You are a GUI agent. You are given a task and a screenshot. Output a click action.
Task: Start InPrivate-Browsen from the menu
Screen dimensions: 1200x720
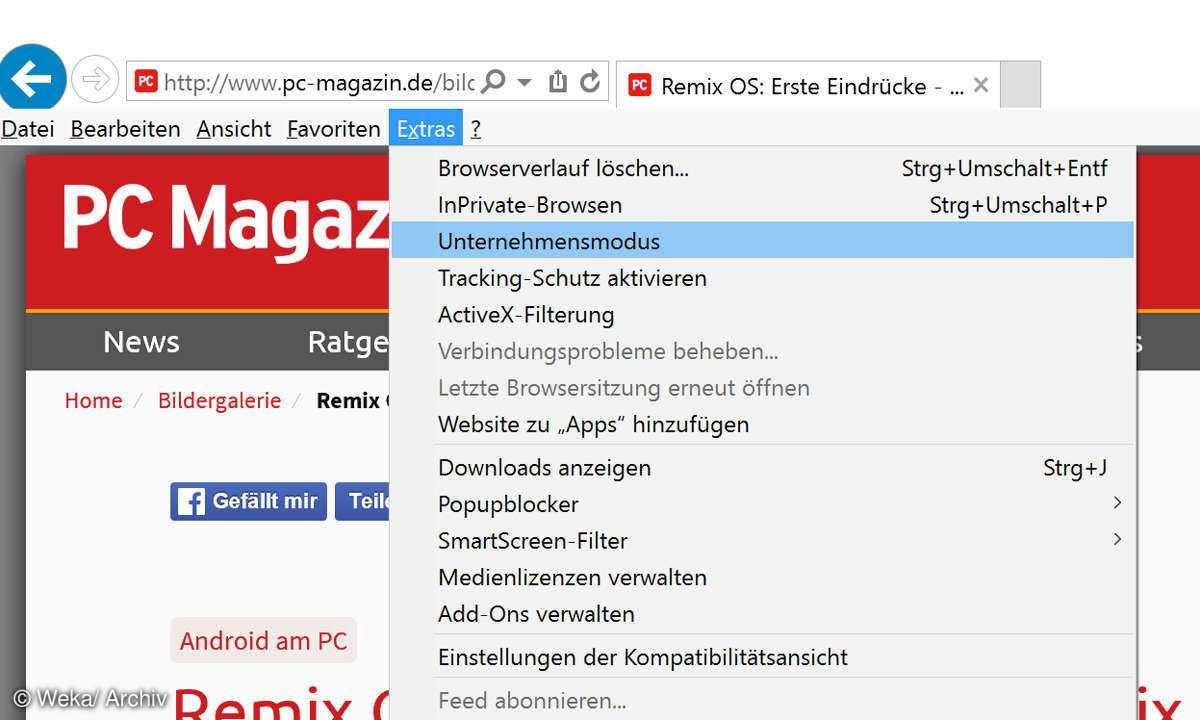[763, 205]
